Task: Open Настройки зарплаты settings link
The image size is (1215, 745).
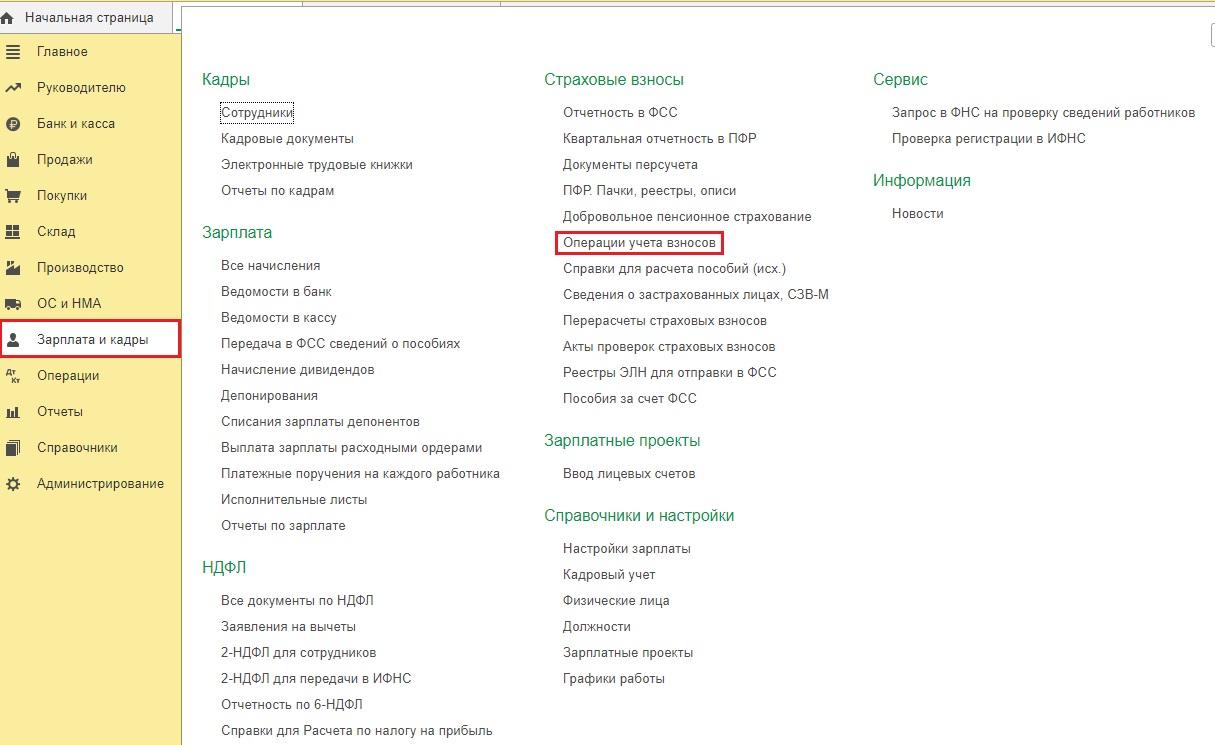Action: pos(626,549)
